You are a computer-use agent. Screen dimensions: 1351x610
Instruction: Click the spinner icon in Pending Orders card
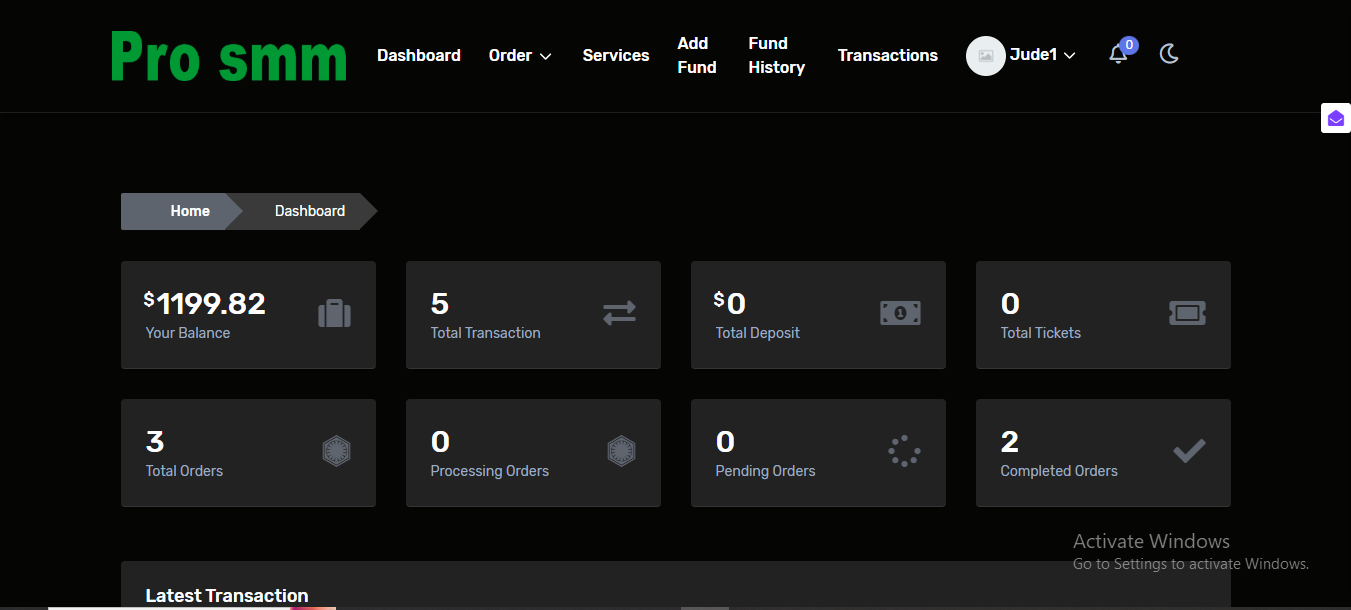904,452
